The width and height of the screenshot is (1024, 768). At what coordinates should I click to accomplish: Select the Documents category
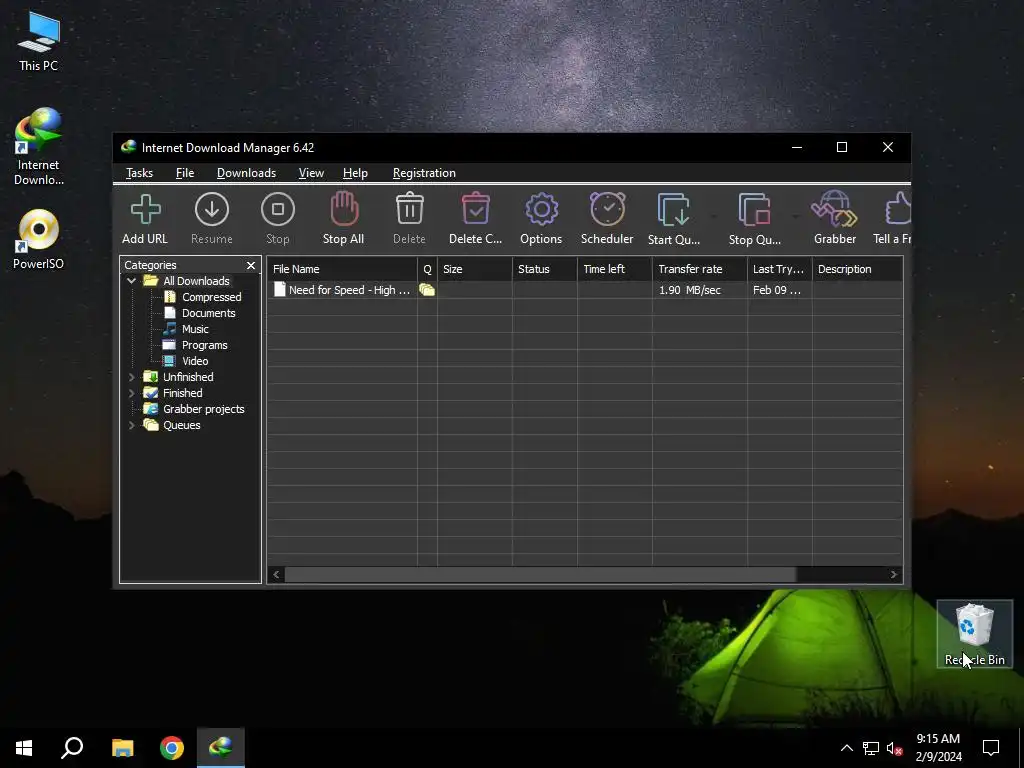pos(208,313)
